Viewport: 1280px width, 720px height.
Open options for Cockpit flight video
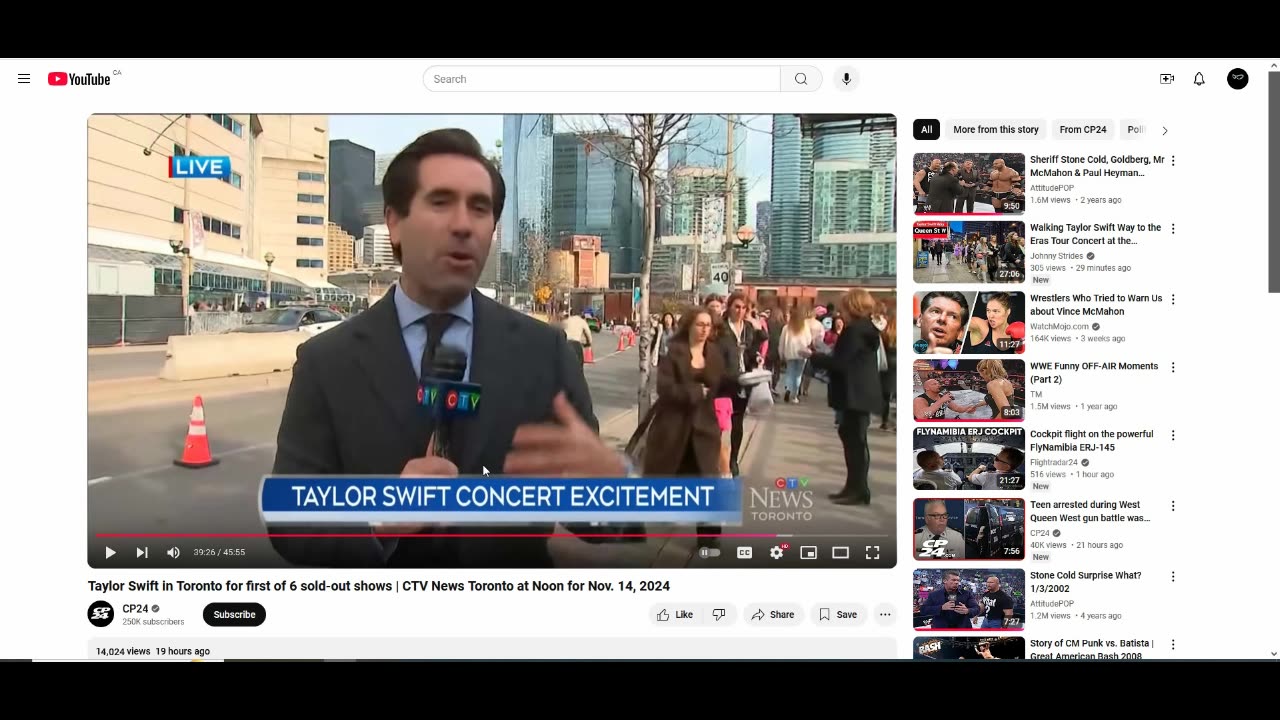pos(1173,435)
